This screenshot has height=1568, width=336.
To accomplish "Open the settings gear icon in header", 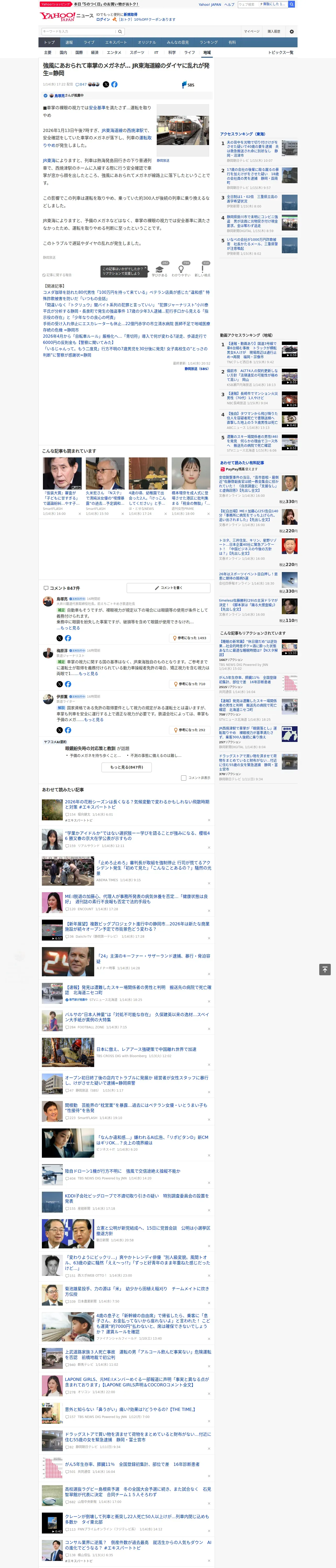I will (292, 31).
